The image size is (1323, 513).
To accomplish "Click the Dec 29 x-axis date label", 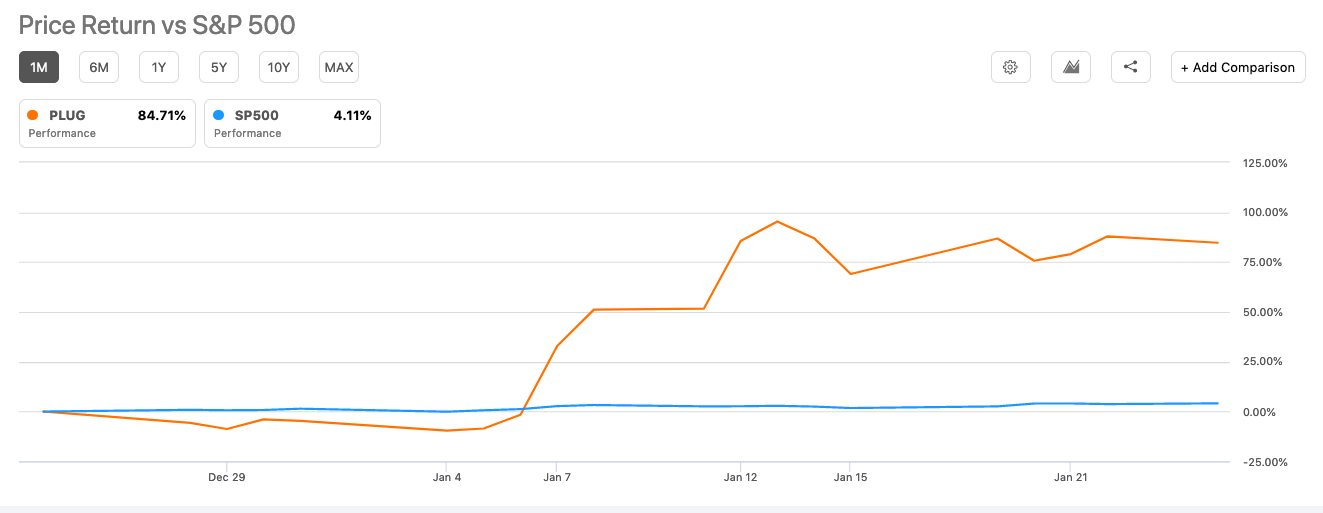I will click(x=227, y=477).
